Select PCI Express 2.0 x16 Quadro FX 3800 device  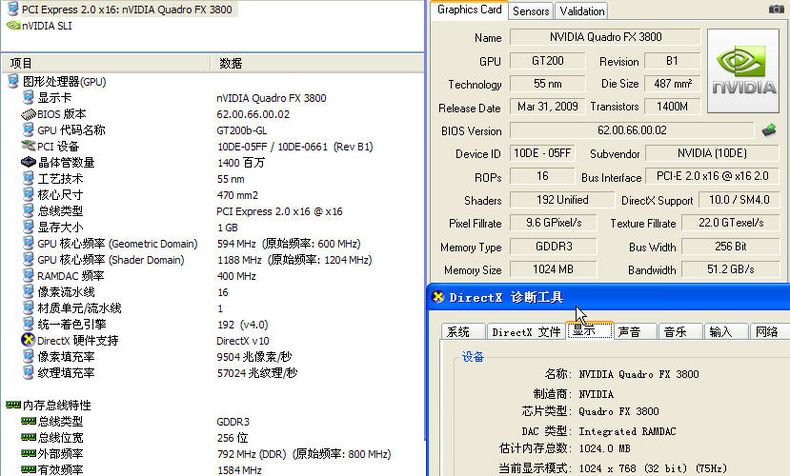tap(127, 9)
